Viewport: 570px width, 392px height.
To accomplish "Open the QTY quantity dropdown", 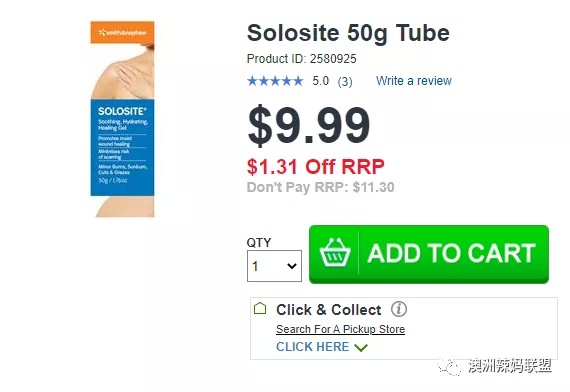I will pos(274,266).
